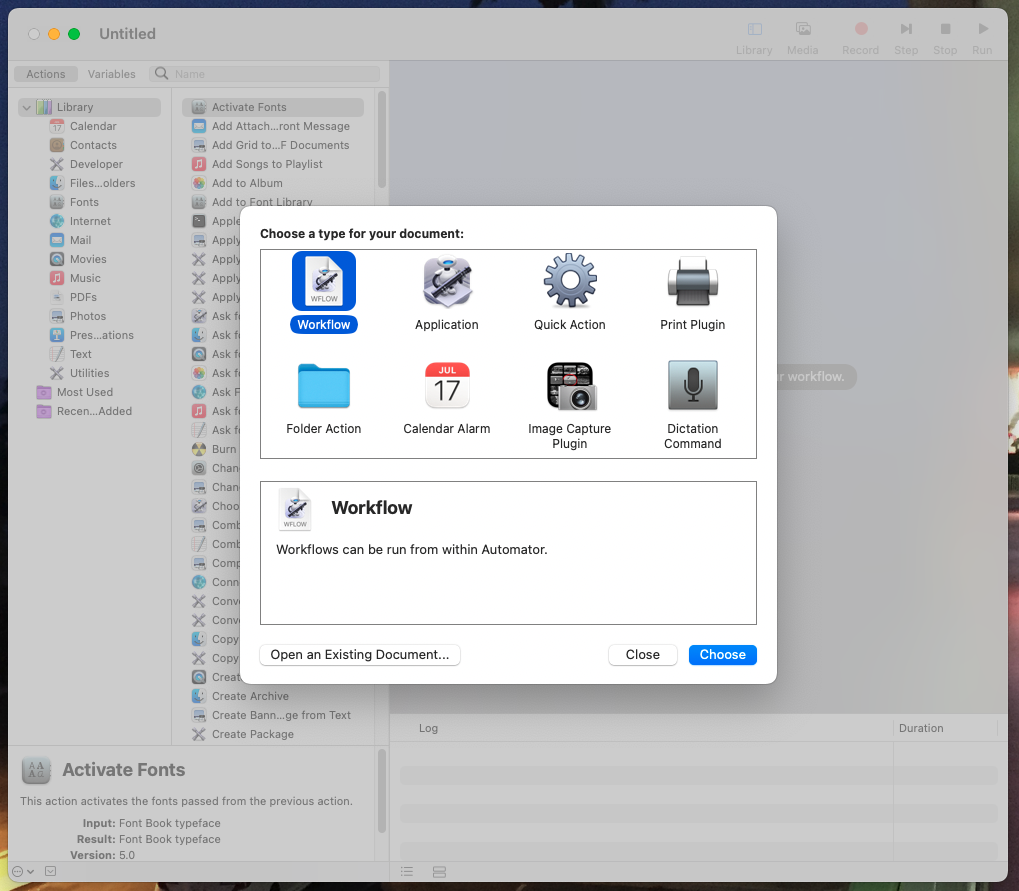This screenshot has height=891, width=1019.
Task: Choose the Print Plugin document type
Action: pos(692,281)
